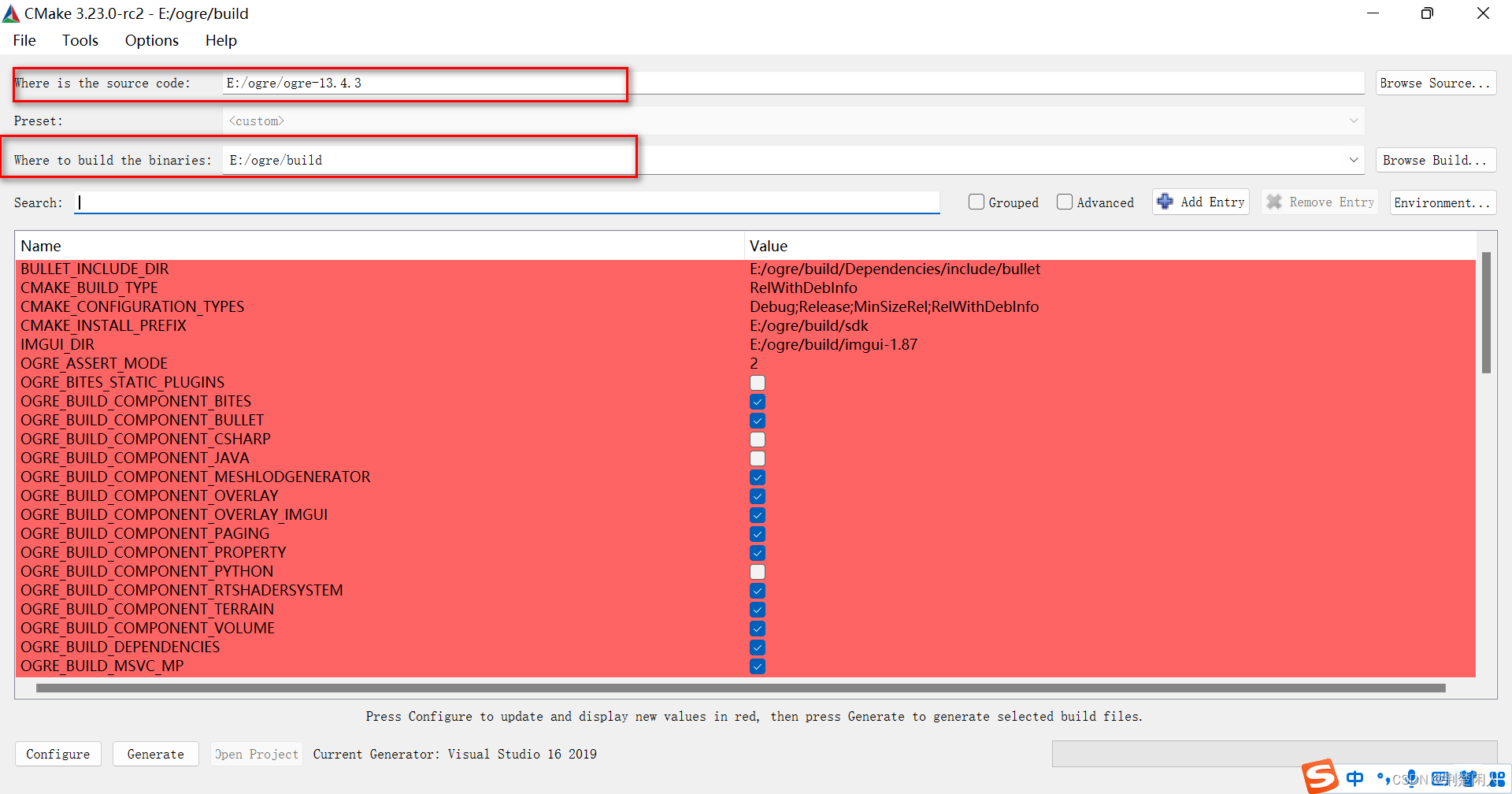This screenshot has width=1512, height=794.
Task: Uncheck OGRE_BUILD_COMPONENT_TERRAIN
Action: (758, 610)
